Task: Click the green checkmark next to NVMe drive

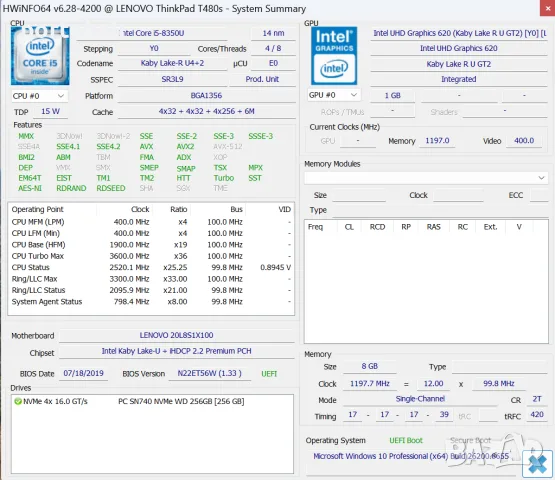Action: click(17, 401)
